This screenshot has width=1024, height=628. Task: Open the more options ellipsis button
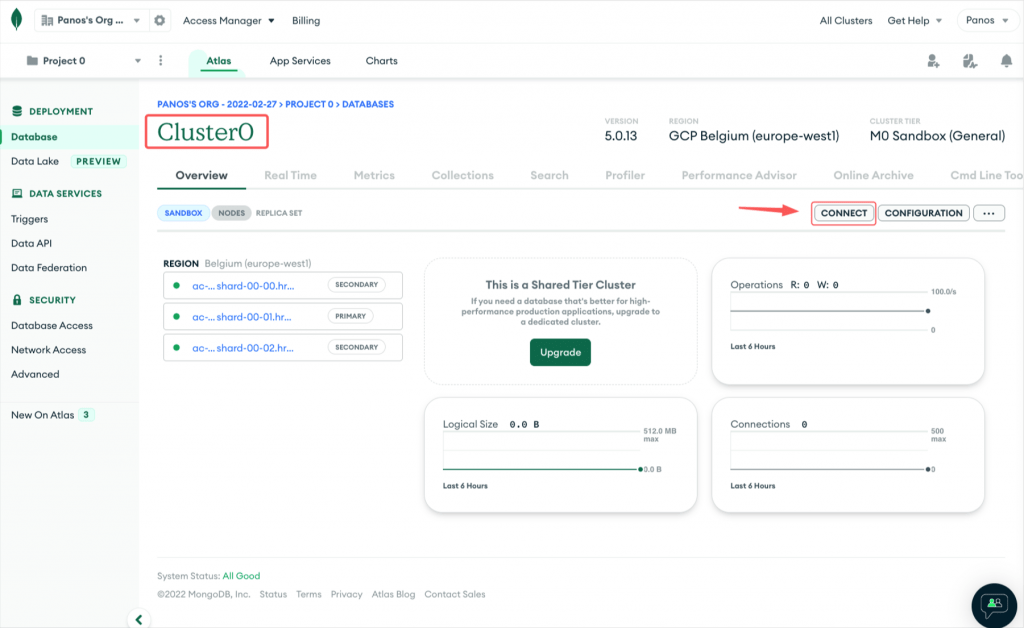pos(988,213)
